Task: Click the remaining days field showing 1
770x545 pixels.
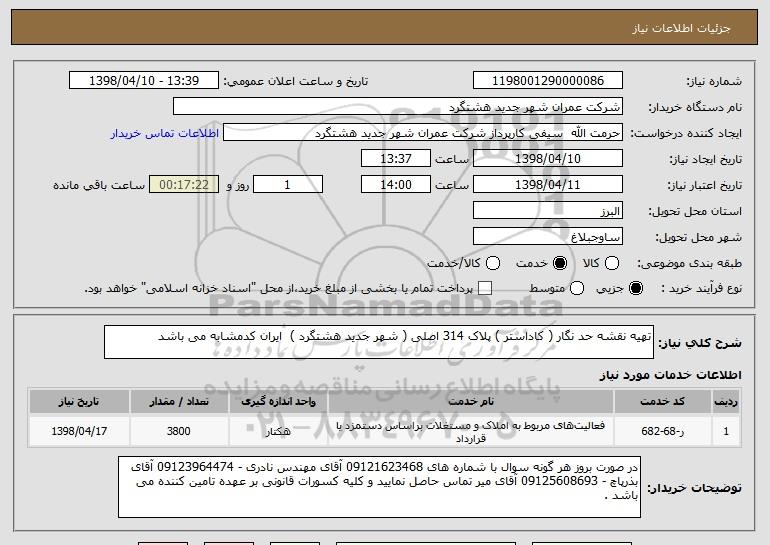Action: 288,185
